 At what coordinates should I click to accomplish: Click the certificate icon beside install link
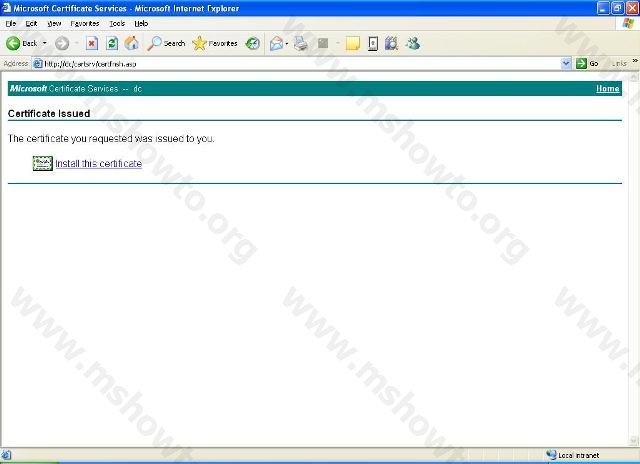tap(42, 164)
